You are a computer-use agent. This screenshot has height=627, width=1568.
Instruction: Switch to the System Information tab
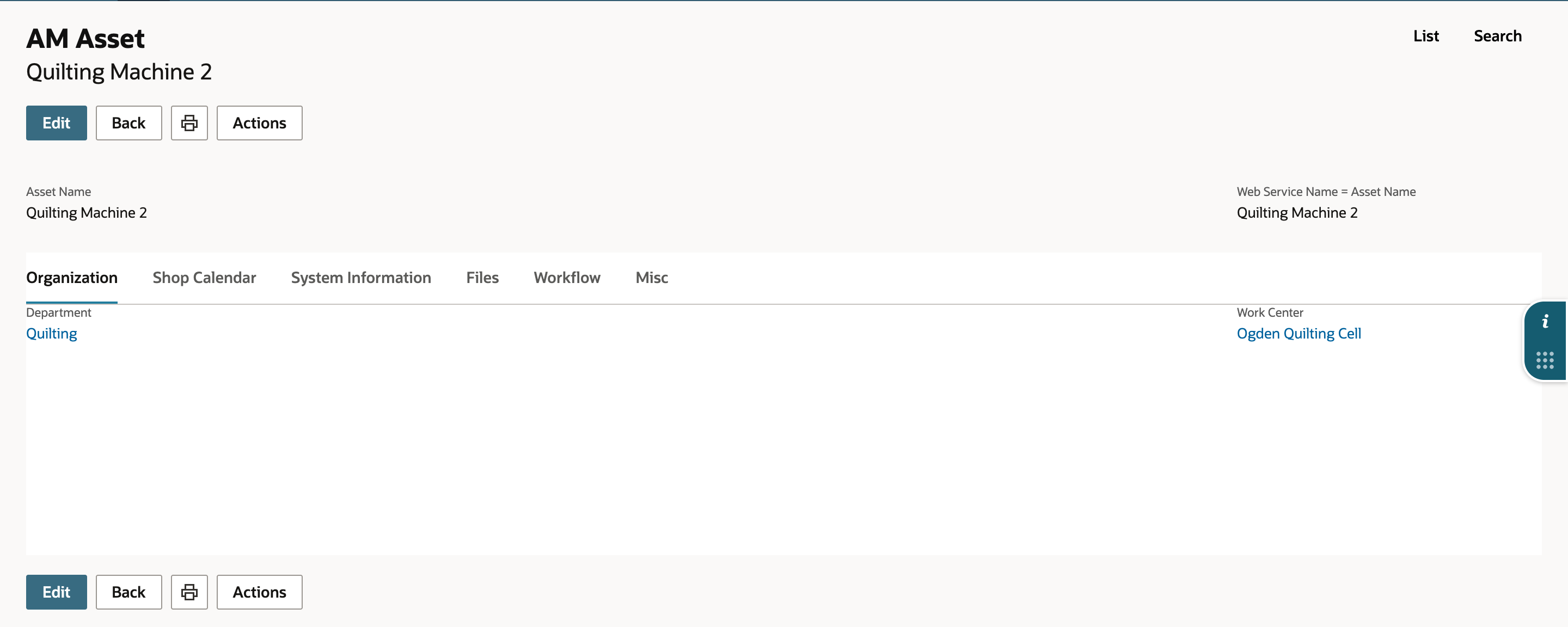(361, 278)
